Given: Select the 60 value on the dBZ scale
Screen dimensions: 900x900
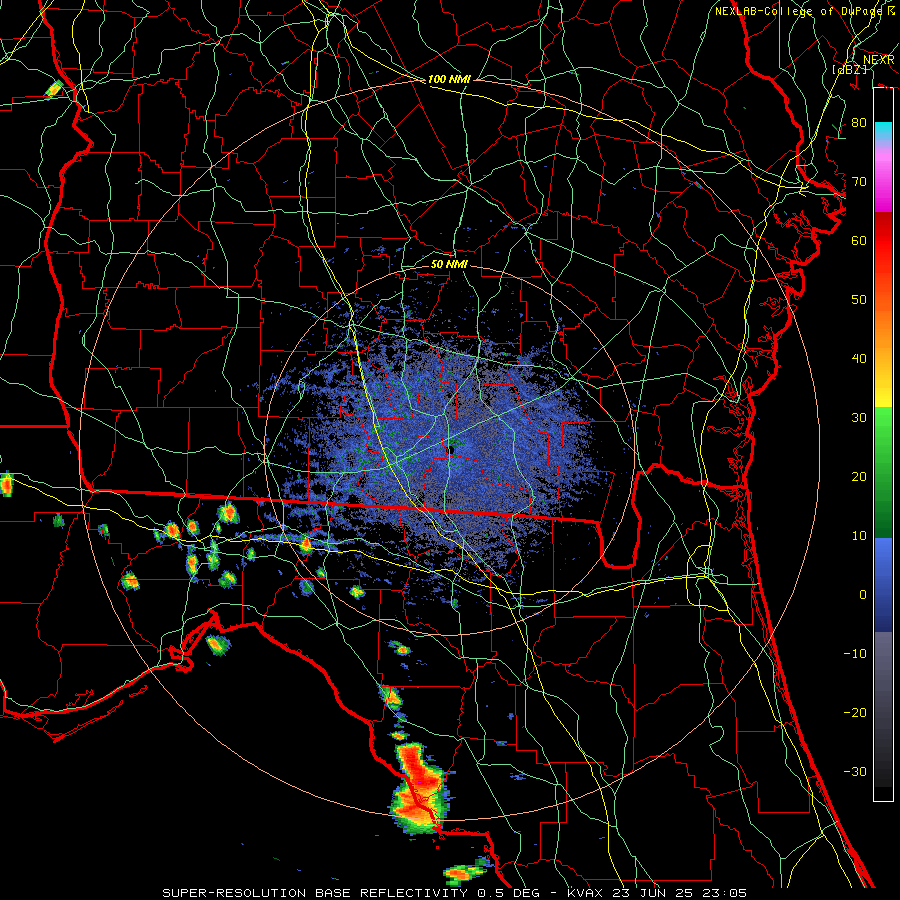Looking at the screenshot, I should [x=859, y=240].
